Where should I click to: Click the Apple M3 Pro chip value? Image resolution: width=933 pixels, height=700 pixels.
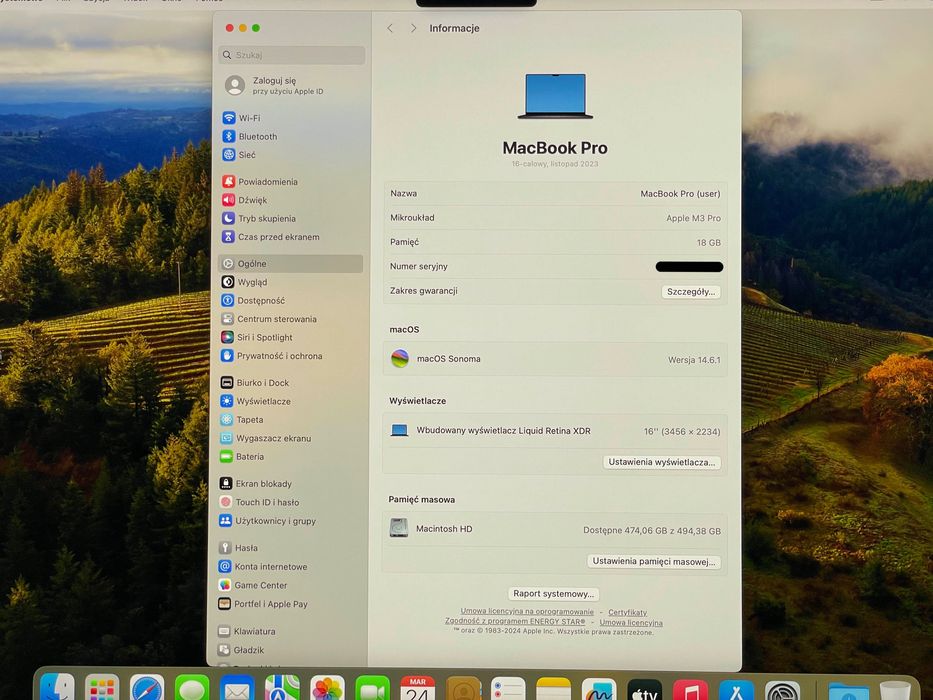coord(693,218)
